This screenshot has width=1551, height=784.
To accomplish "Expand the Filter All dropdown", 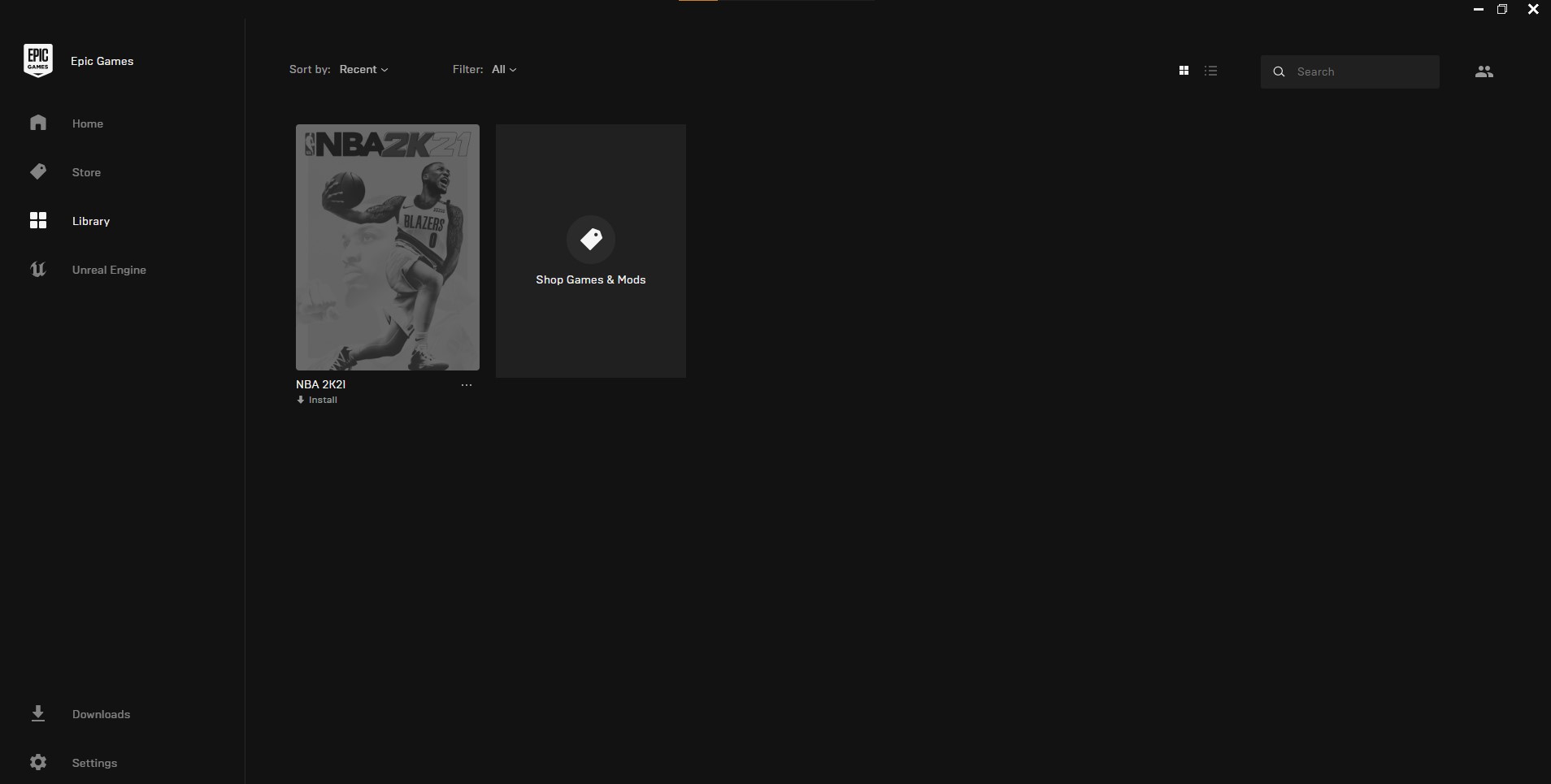I will pos(504,69).
